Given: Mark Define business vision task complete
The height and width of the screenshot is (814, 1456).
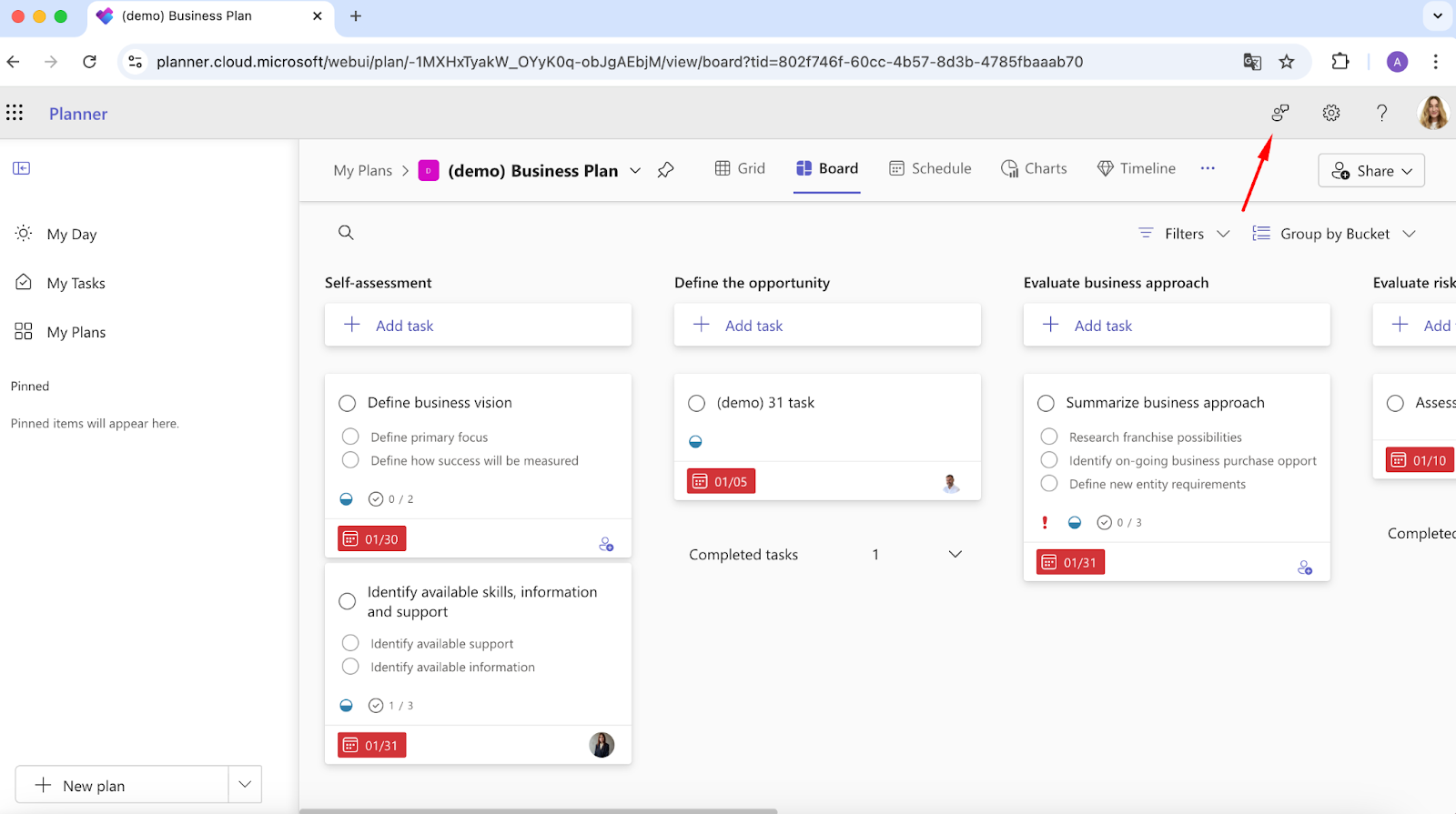Looking at the screenshot, I should [347, 403].
